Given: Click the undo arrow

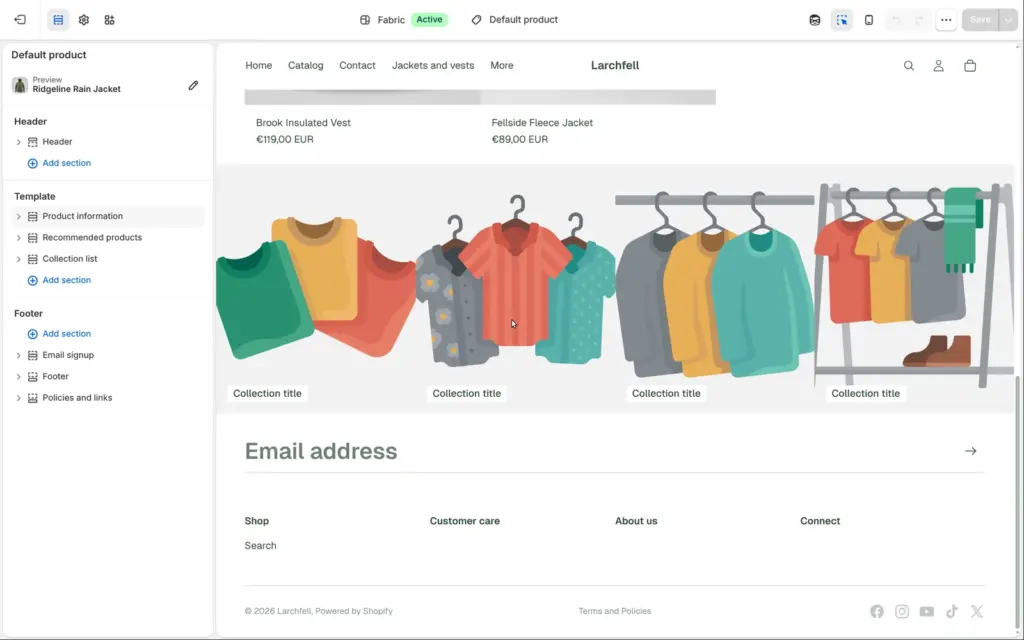Looking at the screenshot, I should [895, 20].
